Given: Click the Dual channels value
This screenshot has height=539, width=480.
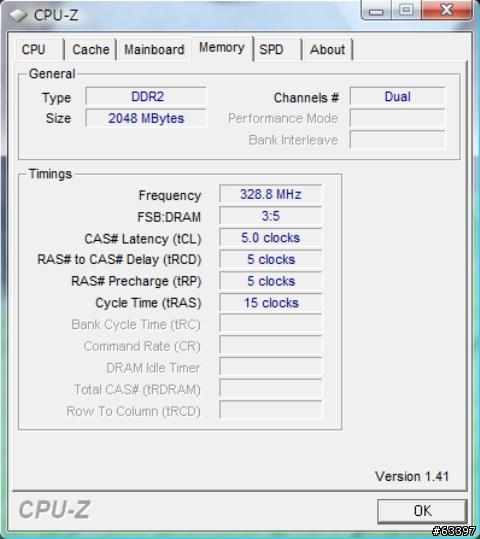Looking at the screenshot, I should pyautogui.click(x=397, y=97).
